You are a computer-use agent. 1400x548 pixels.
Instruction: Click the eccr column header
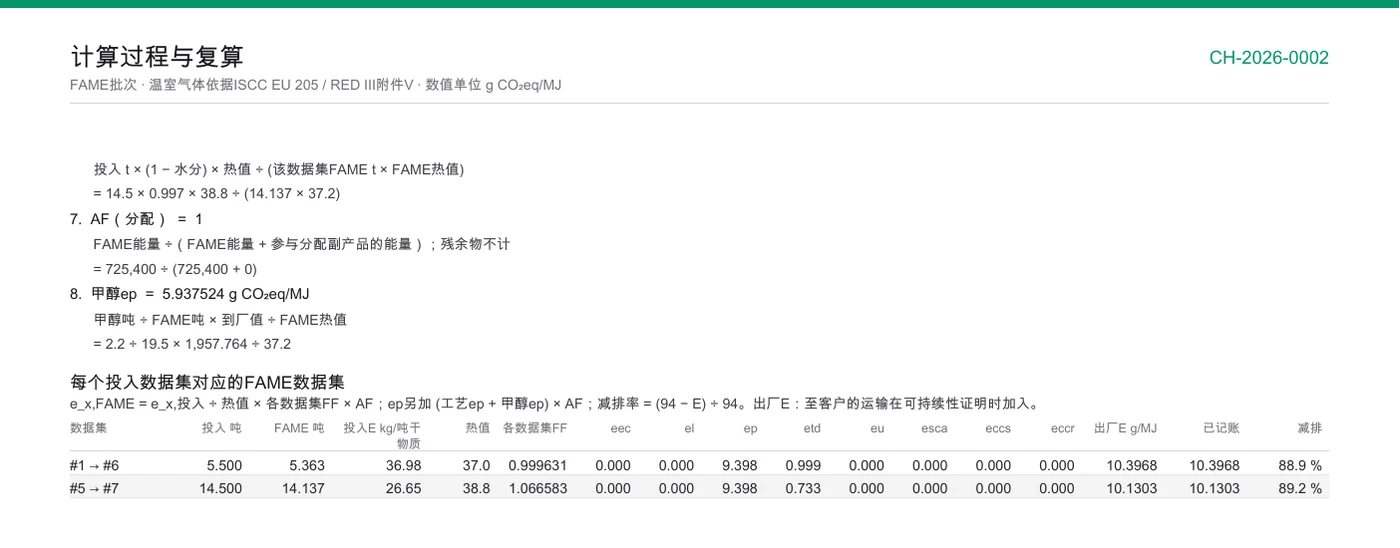[x=1063, y=428]
